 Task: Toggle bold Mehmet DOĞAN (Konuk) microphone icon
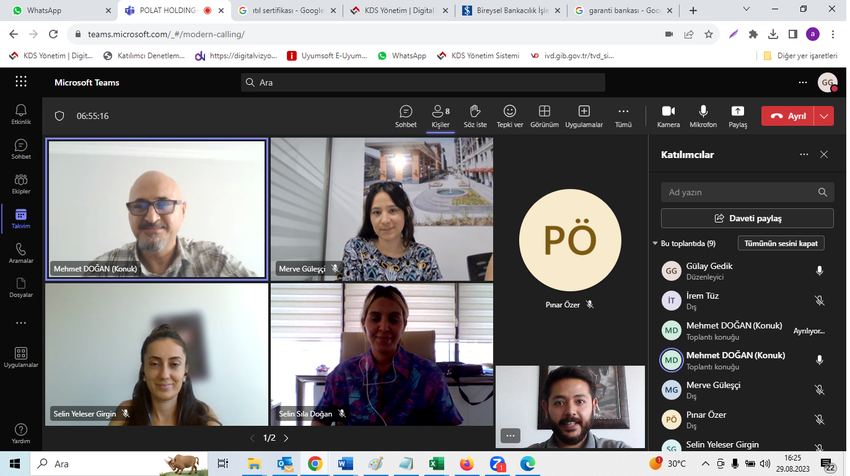(819, 359)
